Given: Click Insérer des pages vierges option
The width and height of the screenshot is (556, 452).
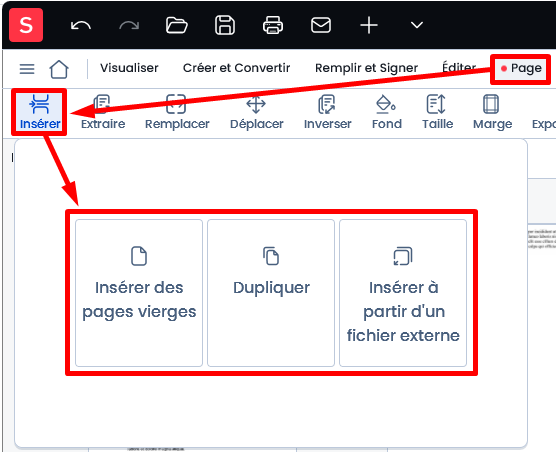Looking at the screenshot, I should point(139,293).
